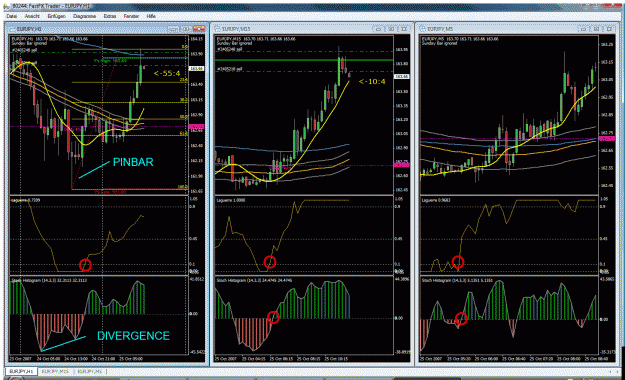Open the Fenster menu

pyautogui.click(x=131, y=16)
